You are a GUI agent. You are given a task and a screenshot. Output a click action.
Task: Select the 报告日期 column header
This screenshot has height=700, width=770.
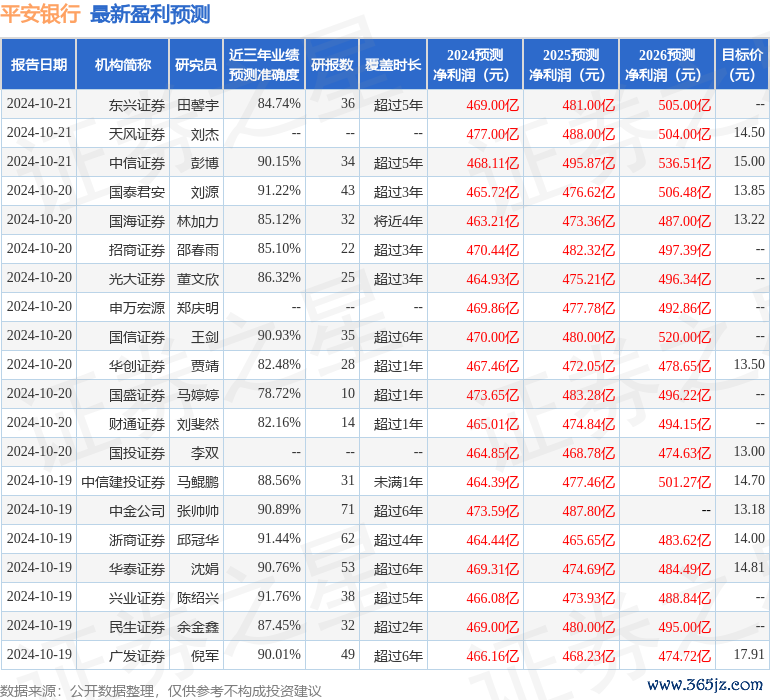[x=38, y=65]
